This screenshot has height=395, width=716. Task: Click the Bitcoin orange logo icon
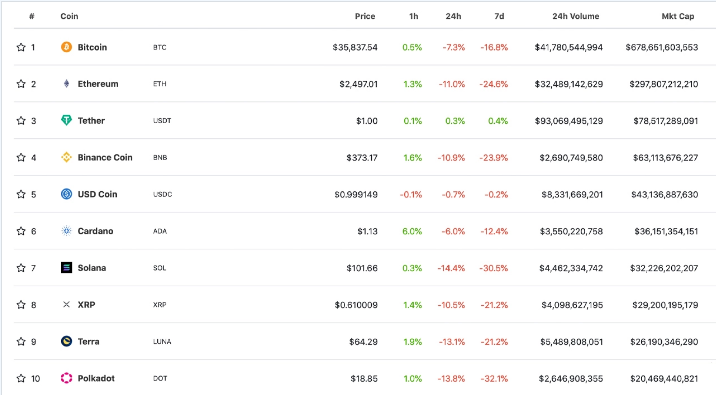point(66,47)
